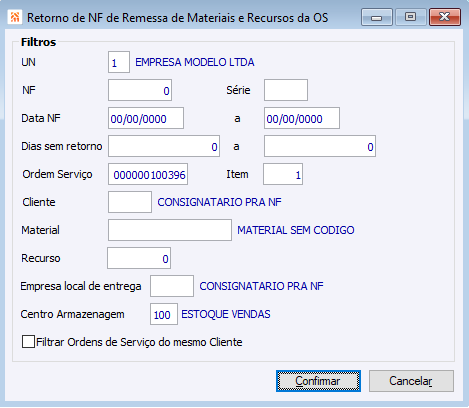Screen dimensions: 469x408
Task: Select the Centro Armazenagem field with 100
Action: [164, 314]
